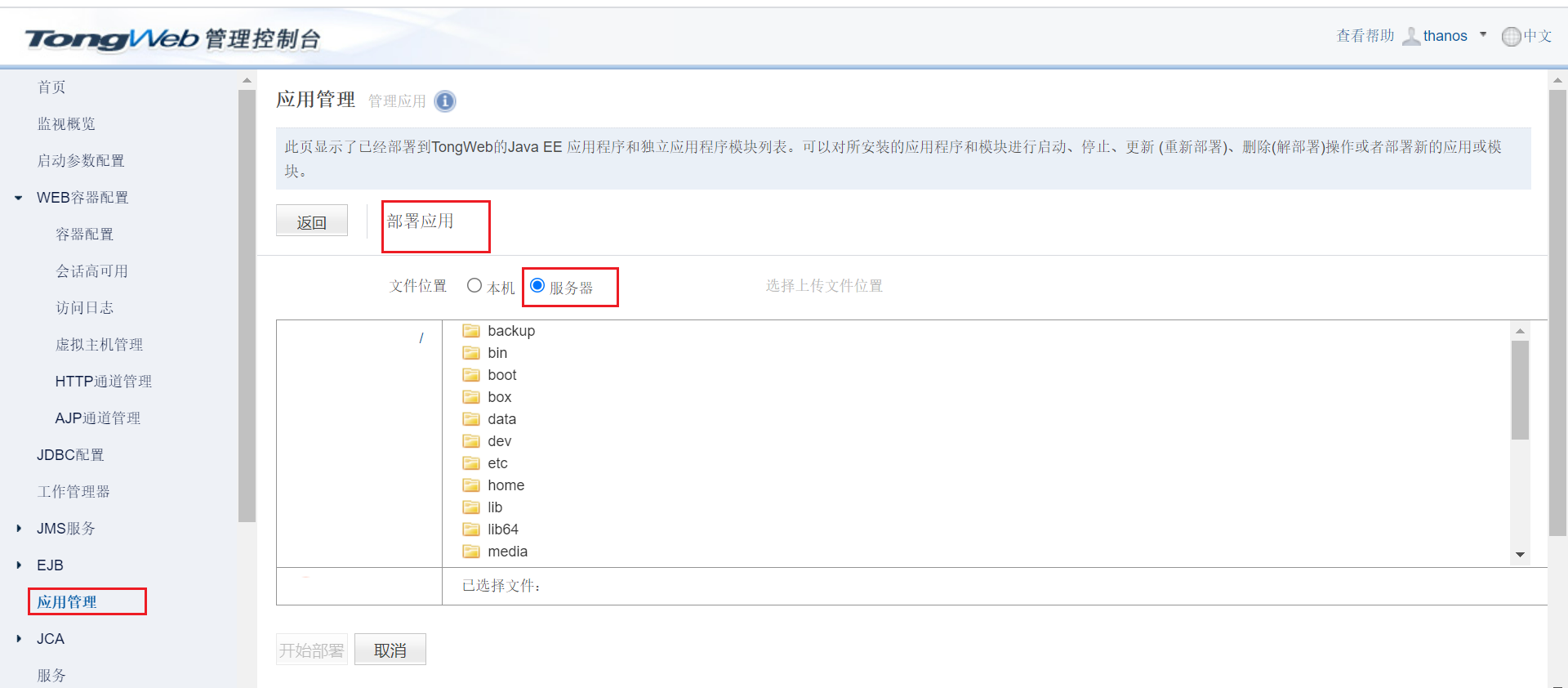Click the backup folder icon
This screenshot has width=1568, height=688.
coord(471,331)
